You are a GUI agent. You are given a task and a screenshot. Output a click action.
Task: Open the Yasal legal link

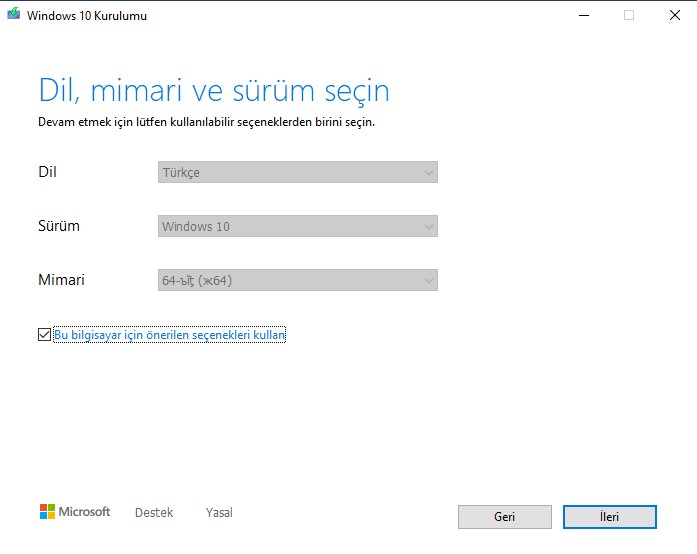pos(219,512)
